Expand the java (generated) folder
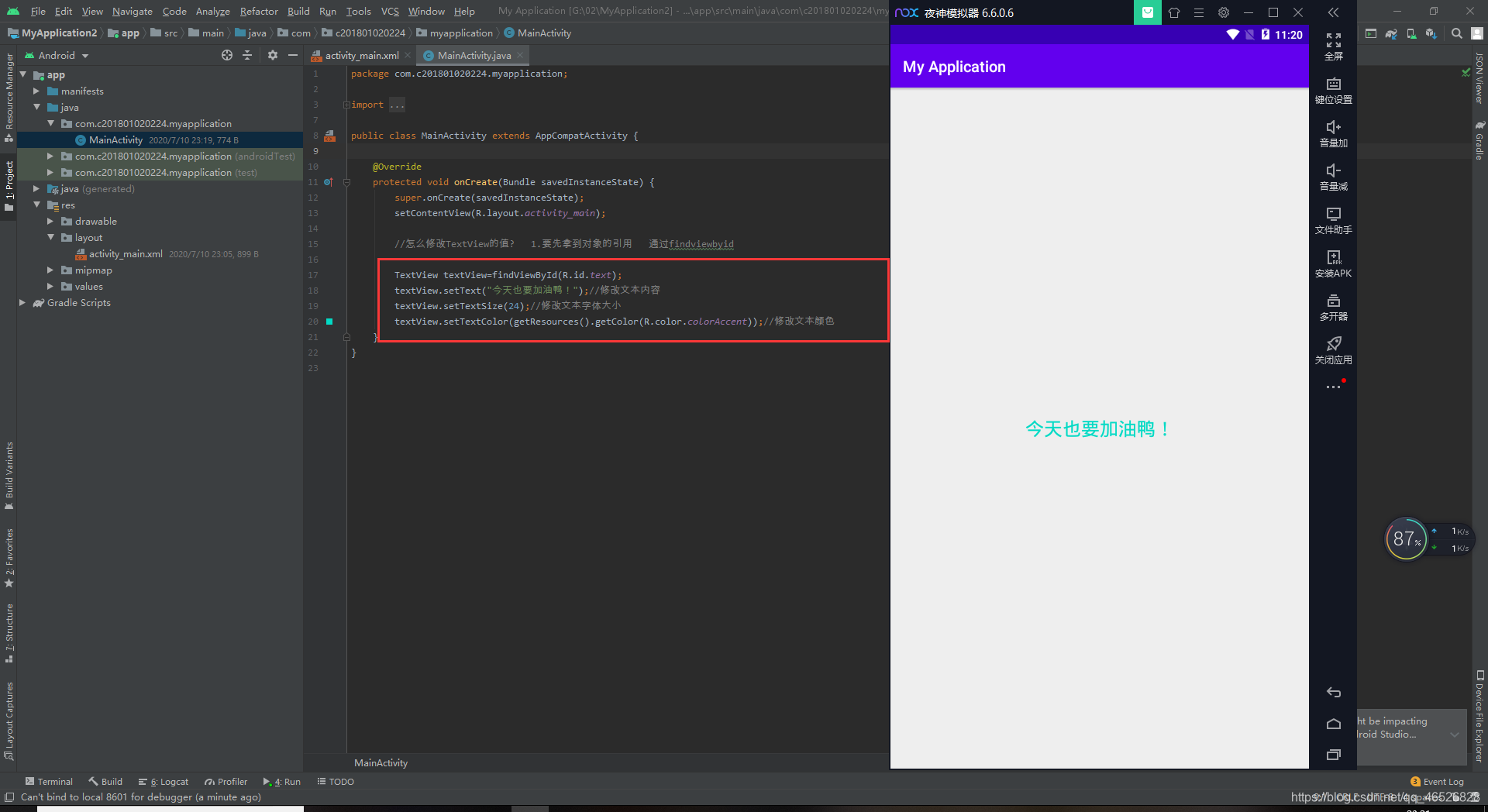The height and width of the screenshot is (812, 1488). [36, 189]
